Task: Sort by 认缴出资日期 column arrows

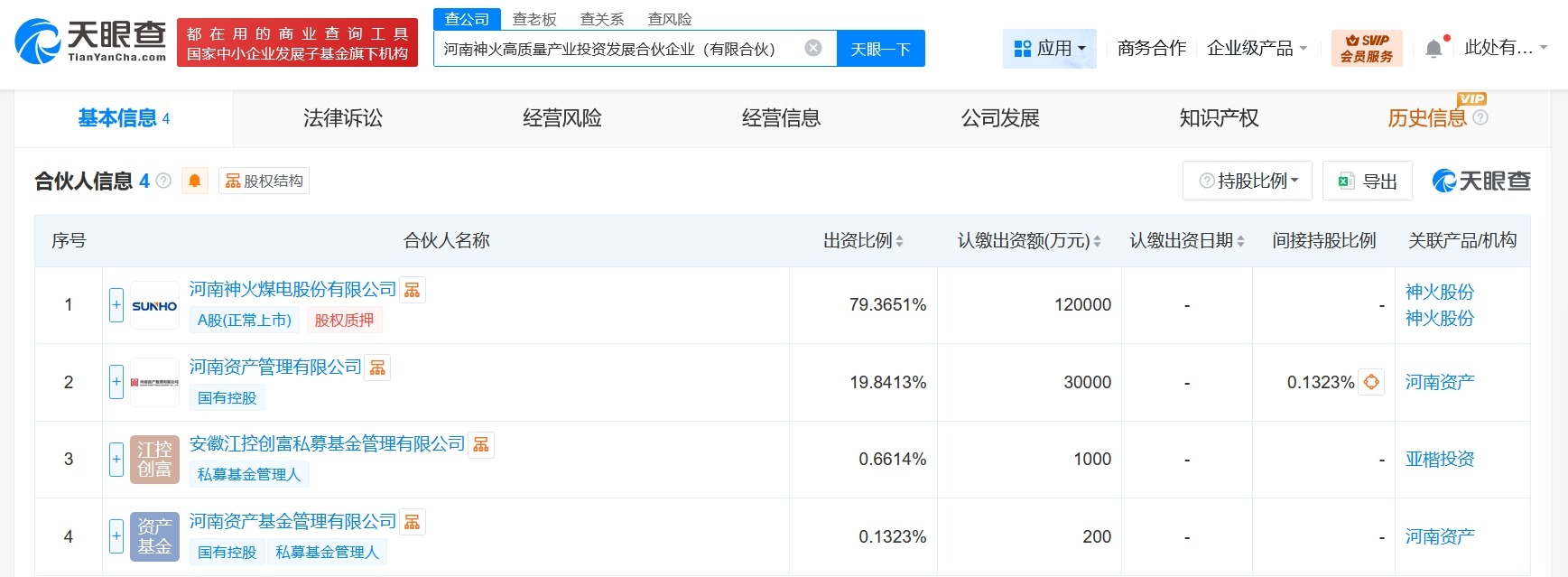Action: tap(1240, 241)
